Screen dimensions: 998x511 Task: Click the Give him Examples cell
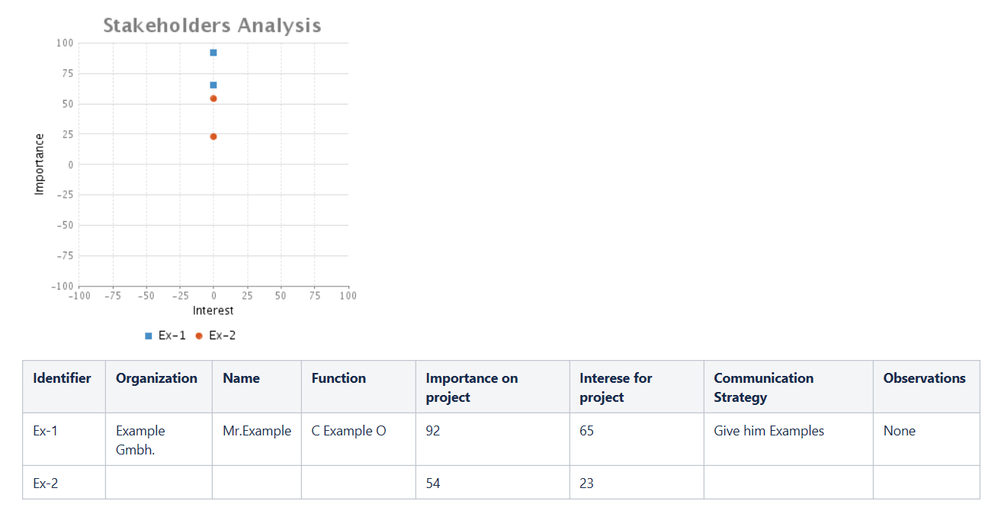pyautogui.click(x=789, y=439)
